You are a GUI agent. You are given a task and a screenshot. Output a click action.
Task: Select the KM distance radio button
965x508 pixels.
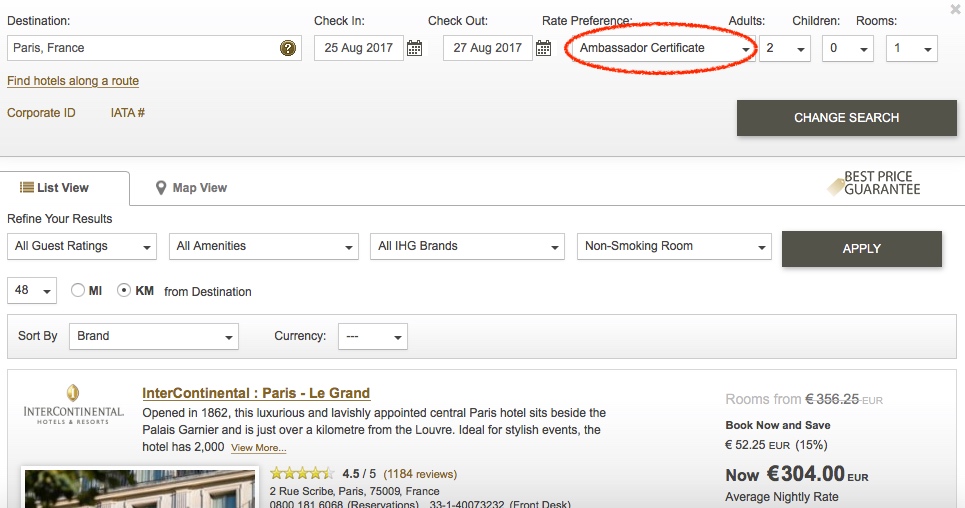pos(124,291)
